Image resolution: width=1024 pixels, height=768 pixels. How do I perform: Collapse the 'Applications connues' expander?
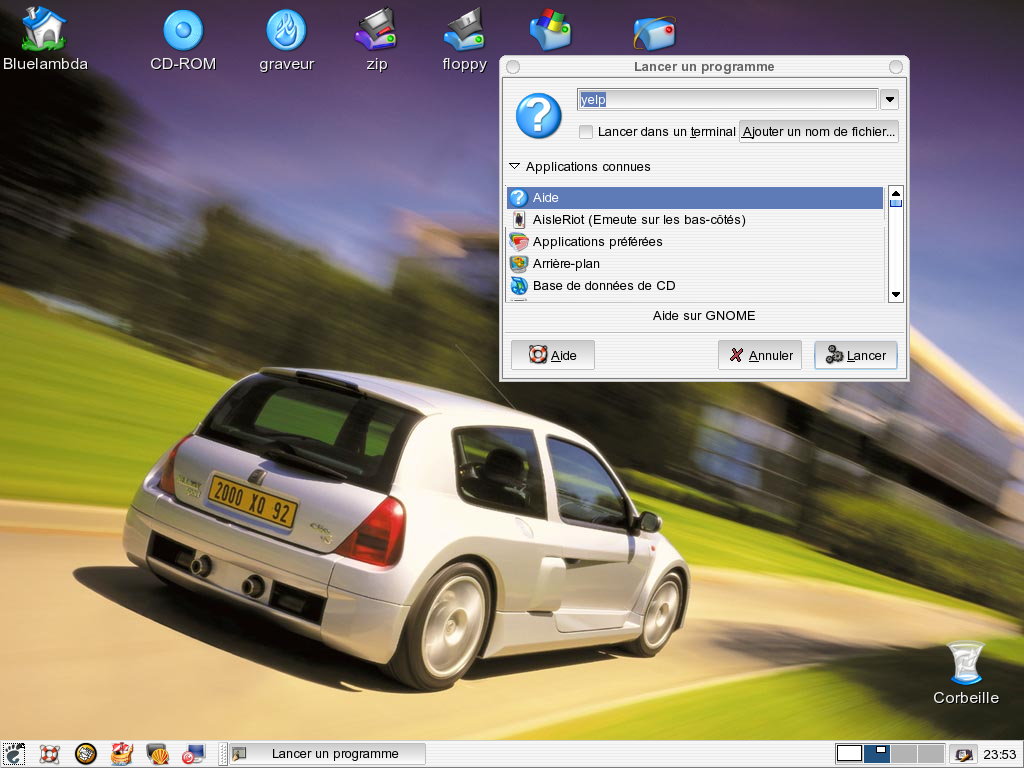[515, 167]
